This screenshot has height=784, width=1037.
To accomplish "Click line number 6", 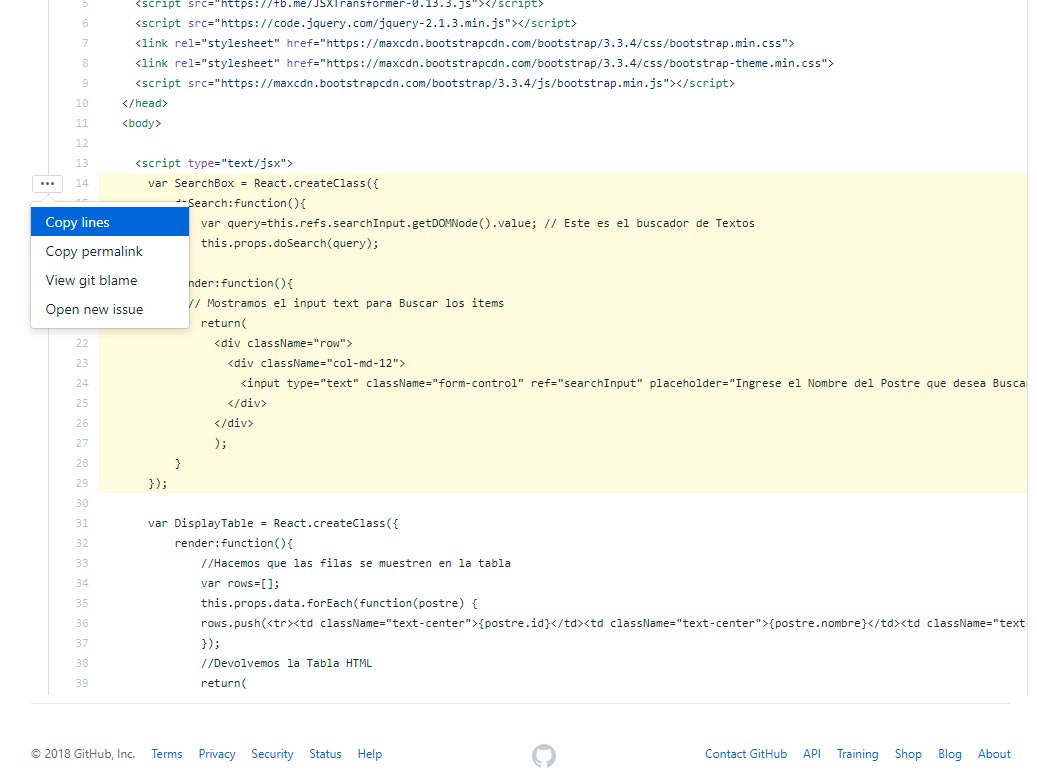I will coord(85,23).
